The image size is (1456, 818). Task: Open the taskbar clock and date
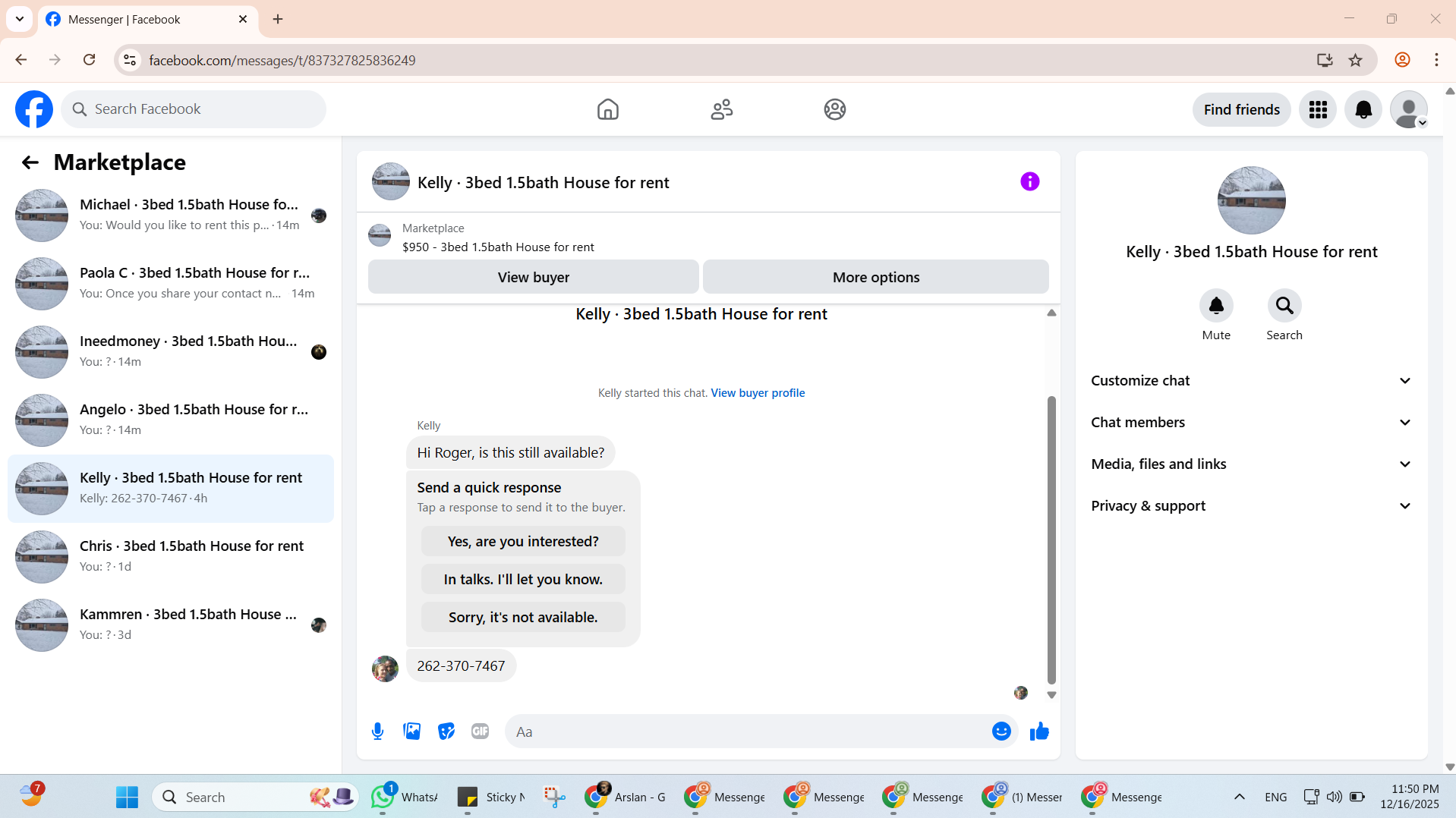pos(1410,797)
